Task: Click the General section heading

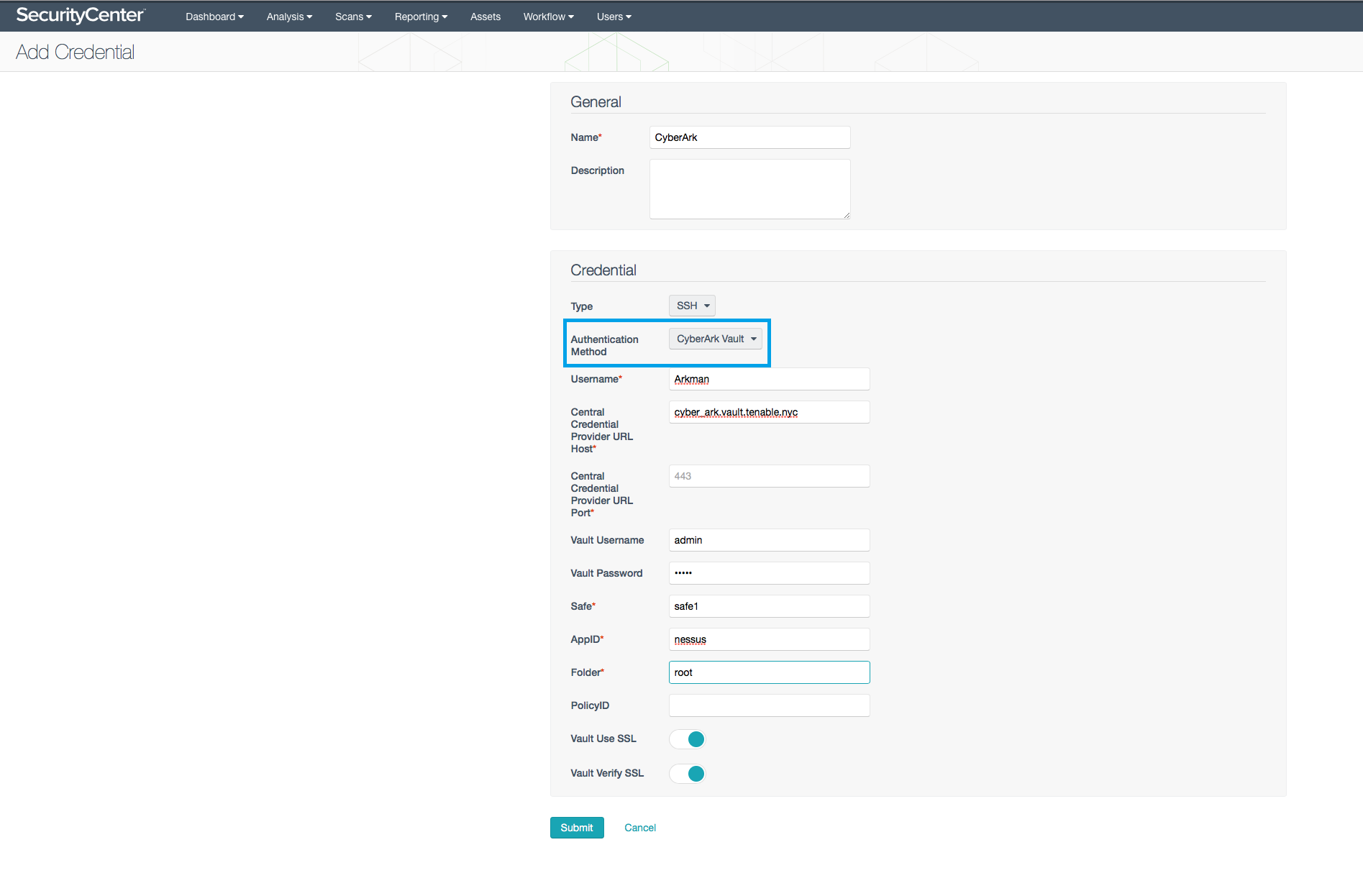Action: click(x=596, y=102)
